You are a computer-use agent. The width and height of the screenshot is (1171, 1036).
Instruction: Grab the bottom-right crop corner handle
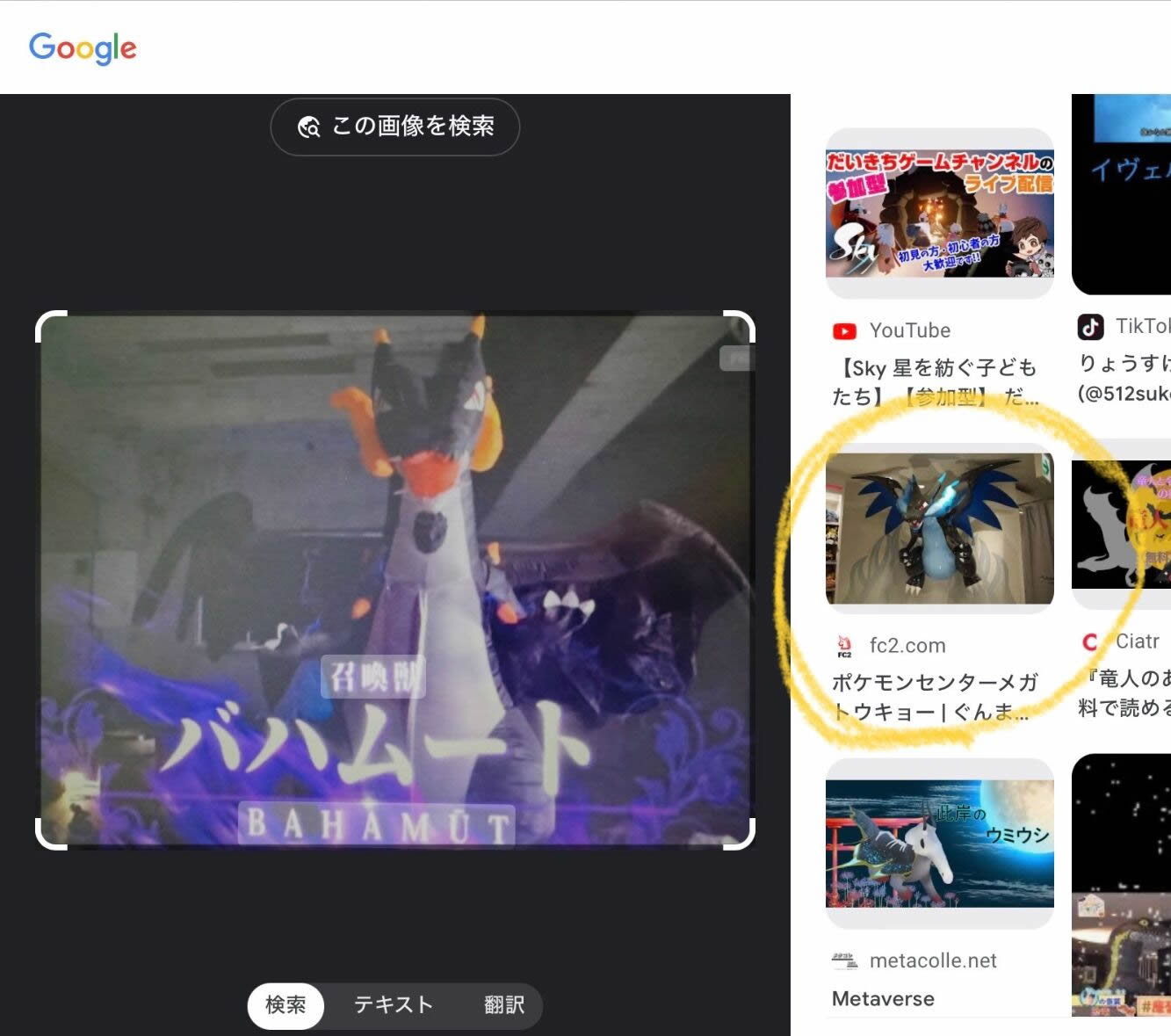coord(741,835)
